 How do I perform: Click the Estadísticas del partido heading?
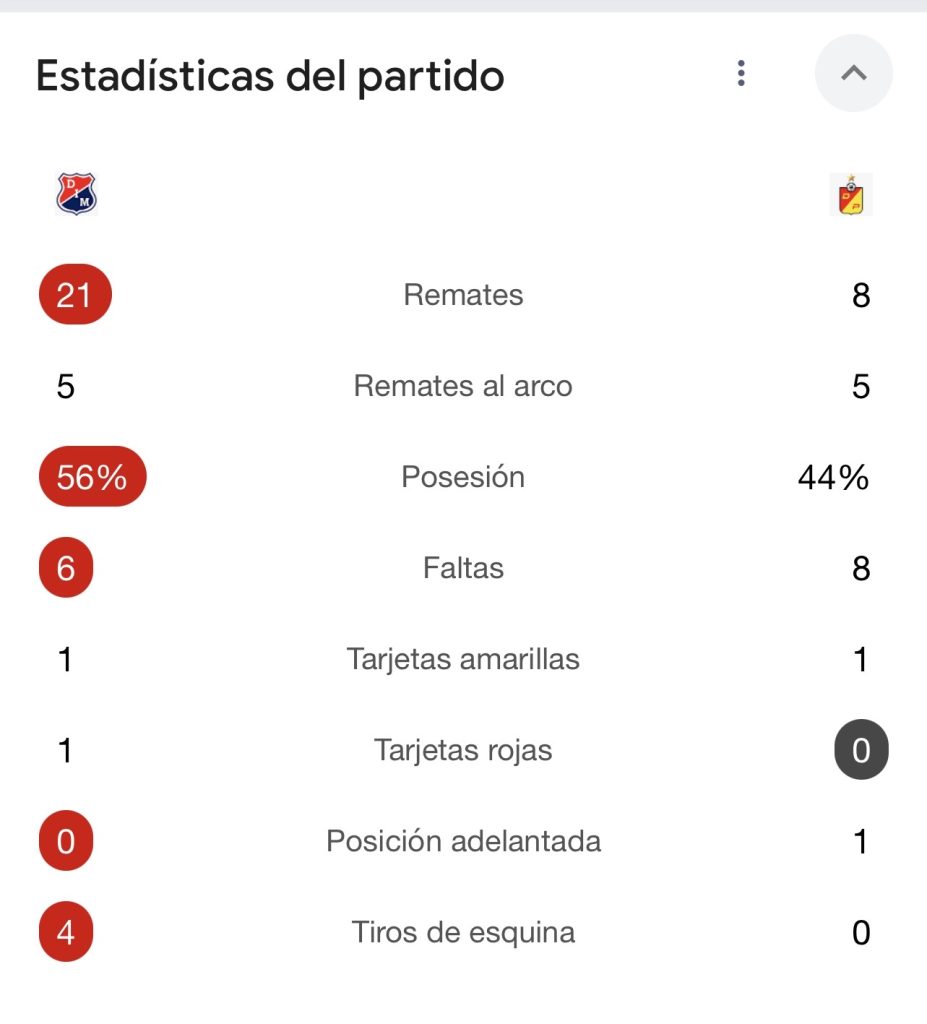[270, 76]
